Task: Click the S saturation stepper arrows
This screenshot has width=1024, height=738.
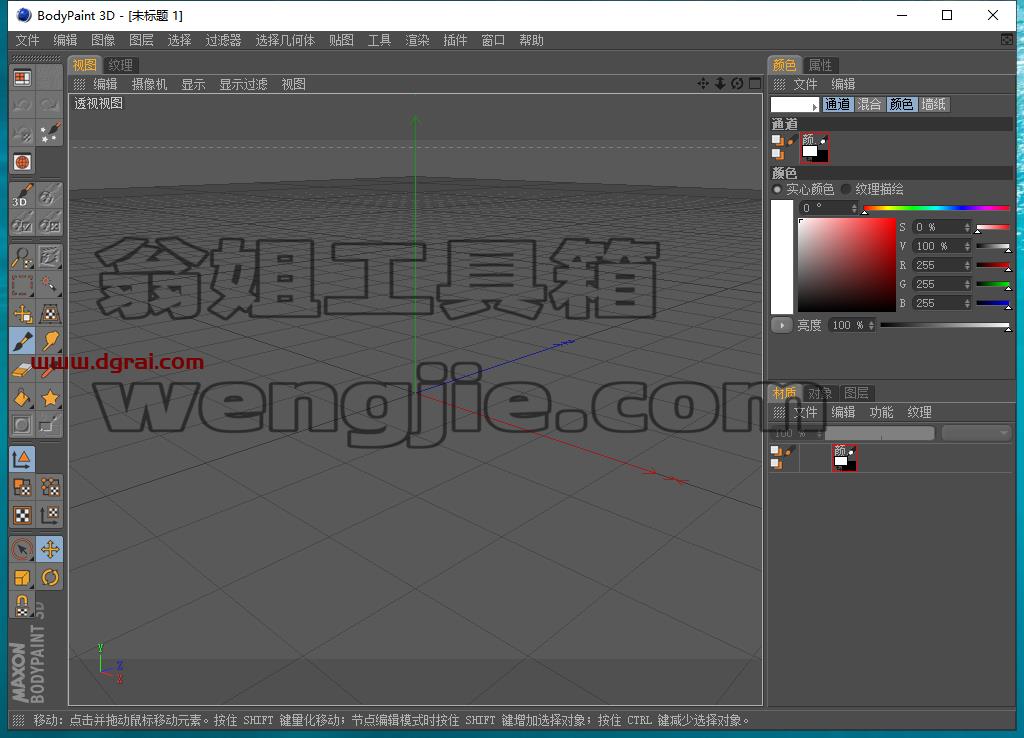Action: [967, 227]
